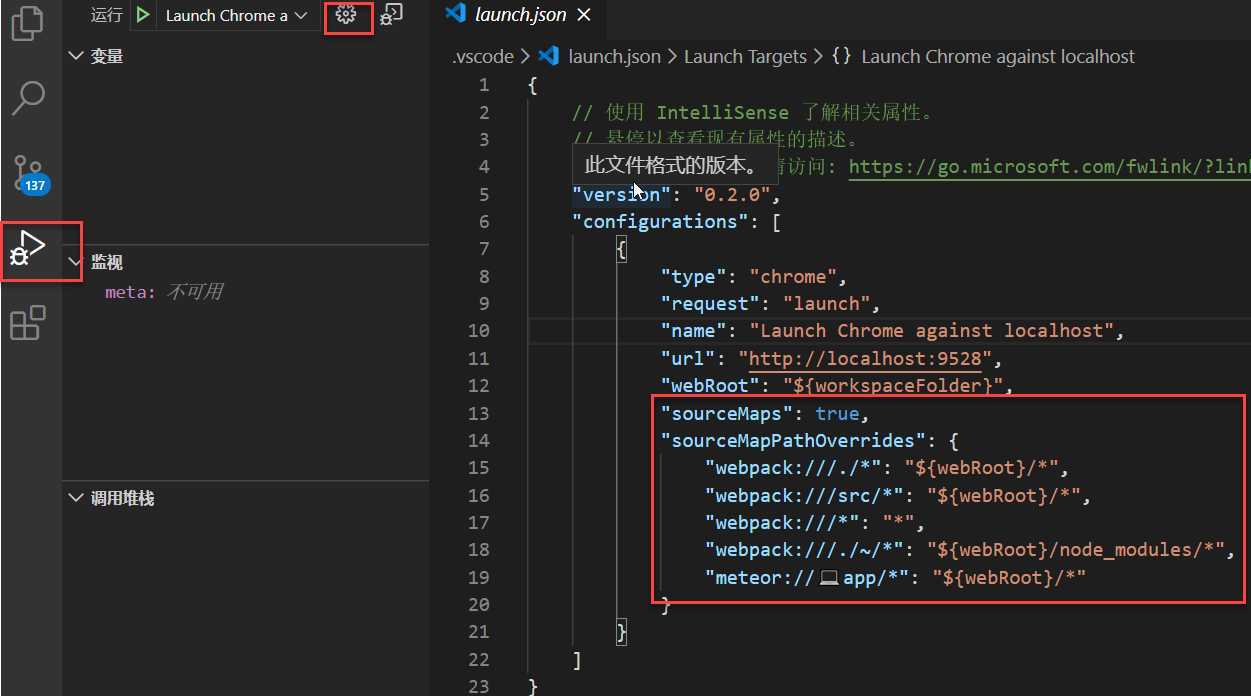
Task: Click 'Launch Chrome against localhost' breadcrumb
Action: click(x=998, y=57)
